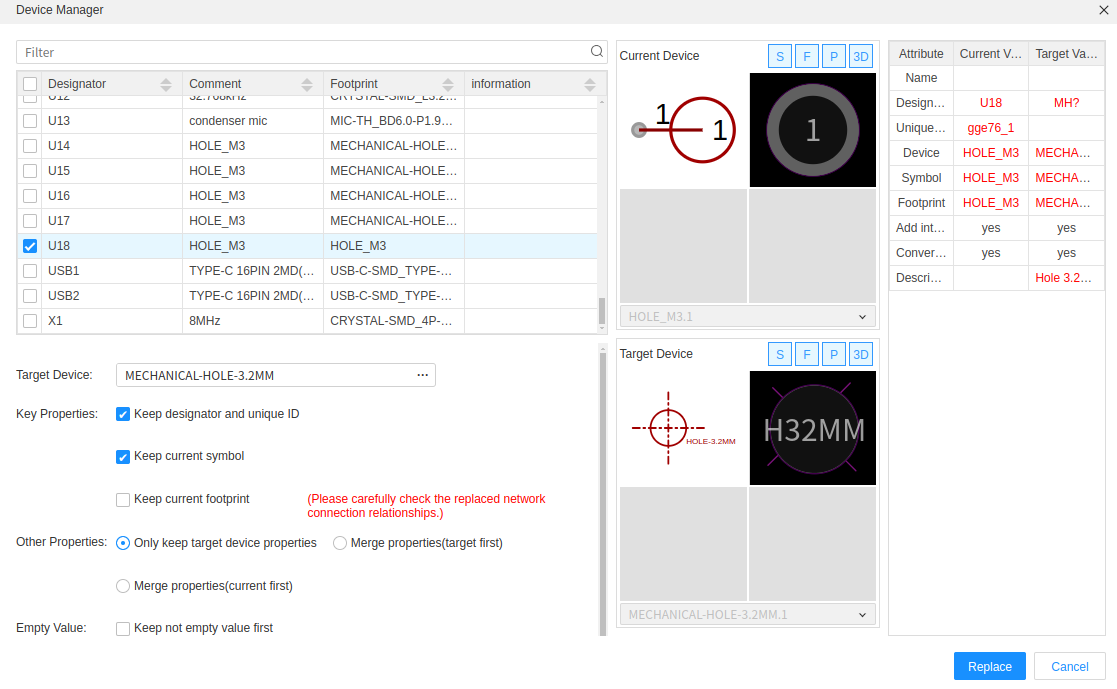
Task: Enable Keep not empty value first
Action: [x=123, y=628]
